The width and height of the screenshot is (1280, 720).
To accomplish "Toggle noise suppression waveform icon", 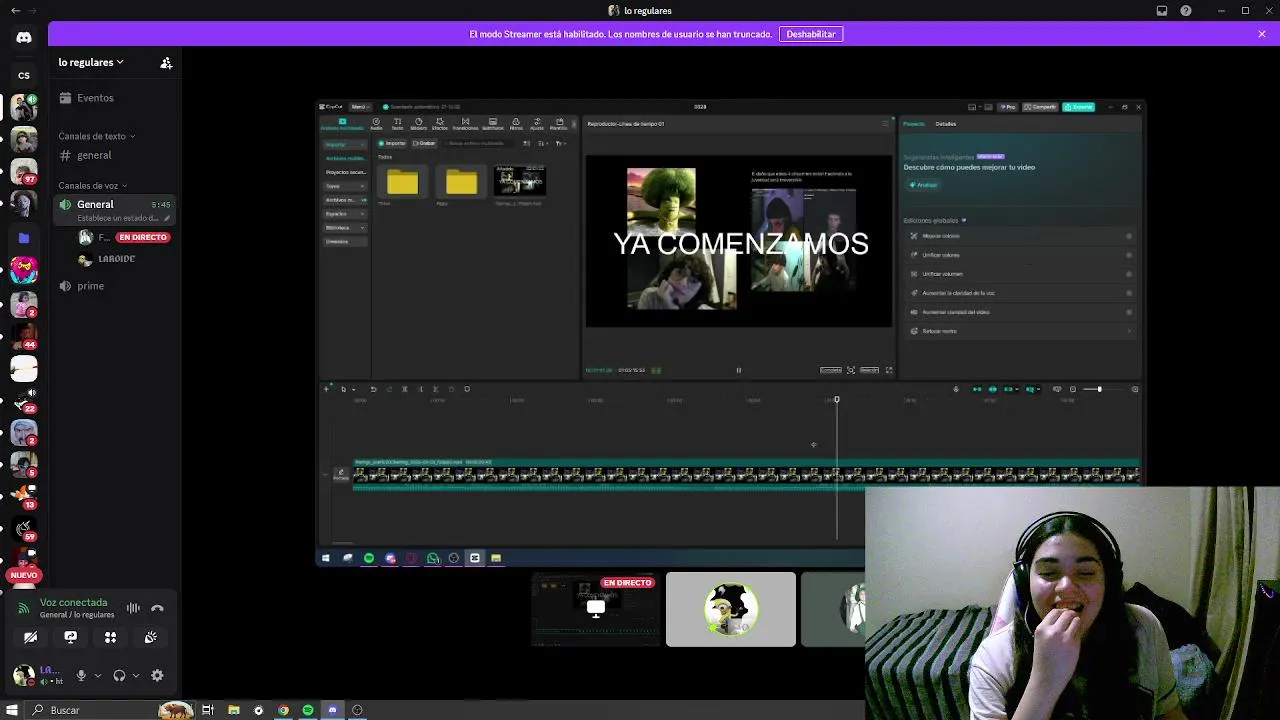I will point(133,608).
